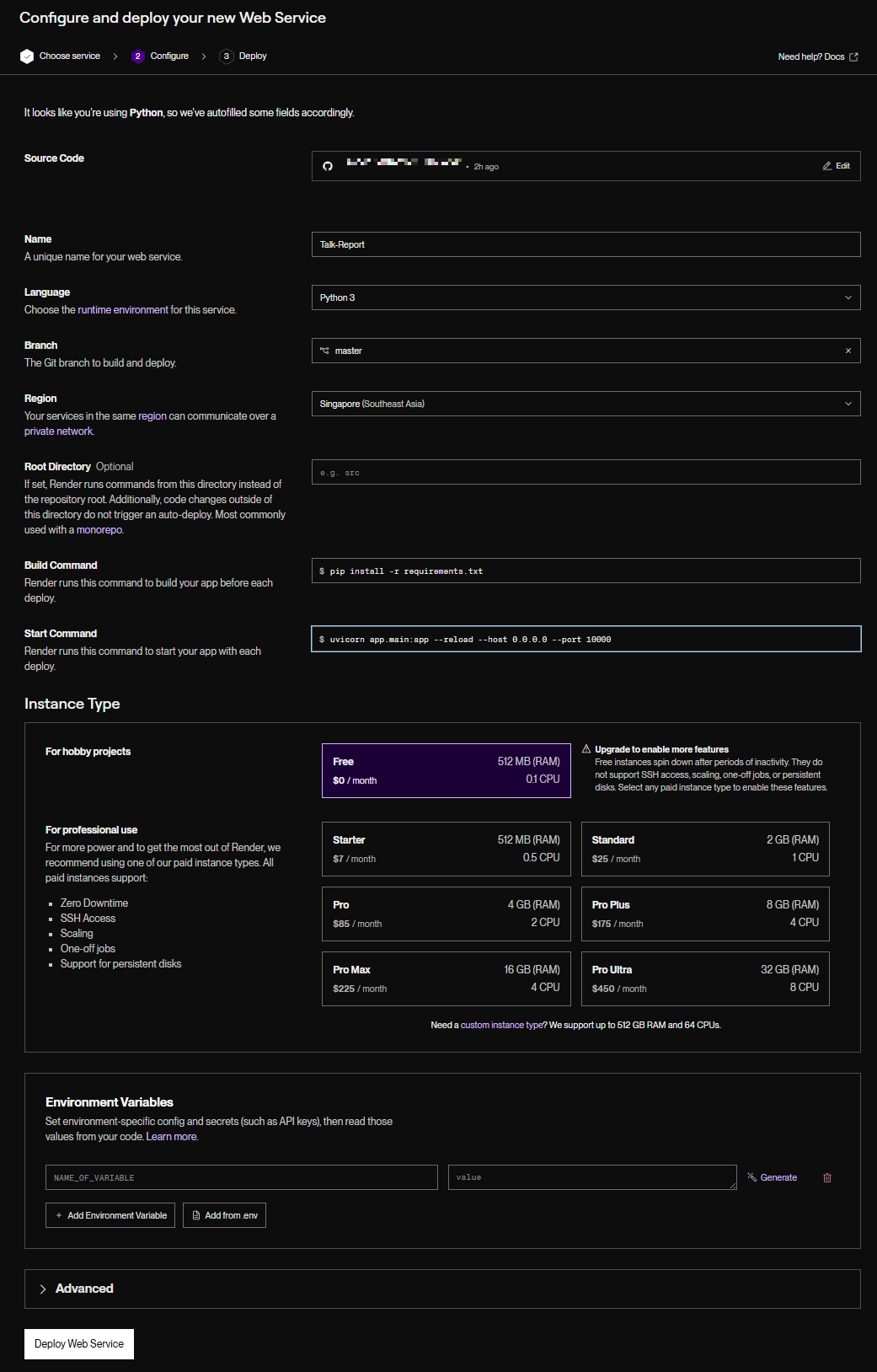Click the NAME_OF_VARIABLE input field
877x1372 pixels.
[x=242, y=1177]
